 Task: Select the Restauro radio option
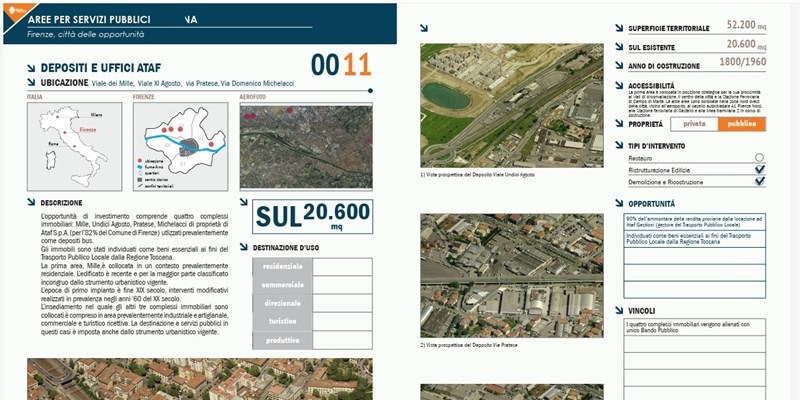[x=760, y=158]
